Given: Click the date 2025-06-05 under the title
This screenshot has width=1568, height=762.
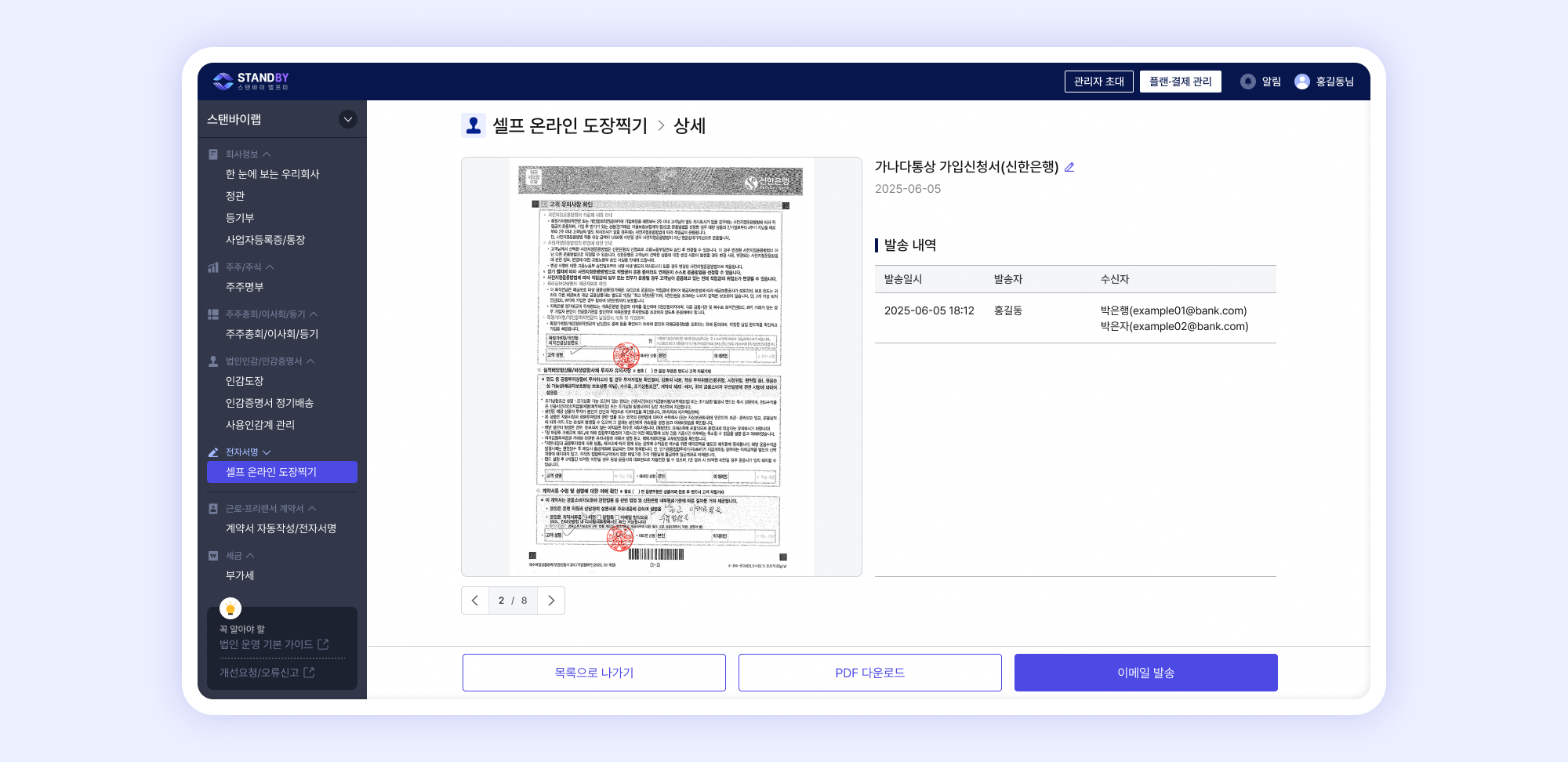Looking at the screenshot, I should (908, 189).
